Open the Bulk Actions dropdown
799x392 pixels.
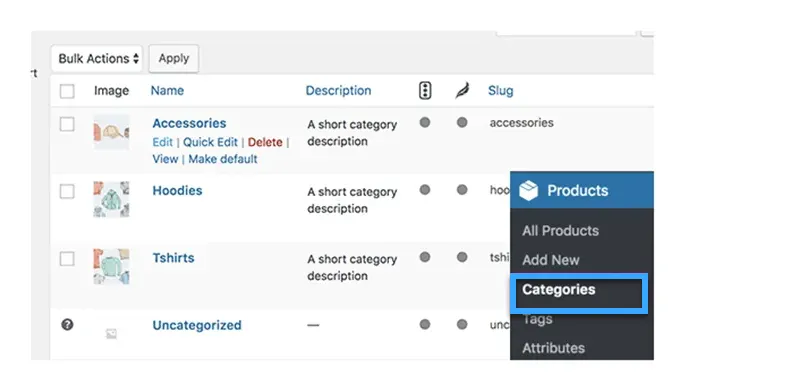pos(97,59)
